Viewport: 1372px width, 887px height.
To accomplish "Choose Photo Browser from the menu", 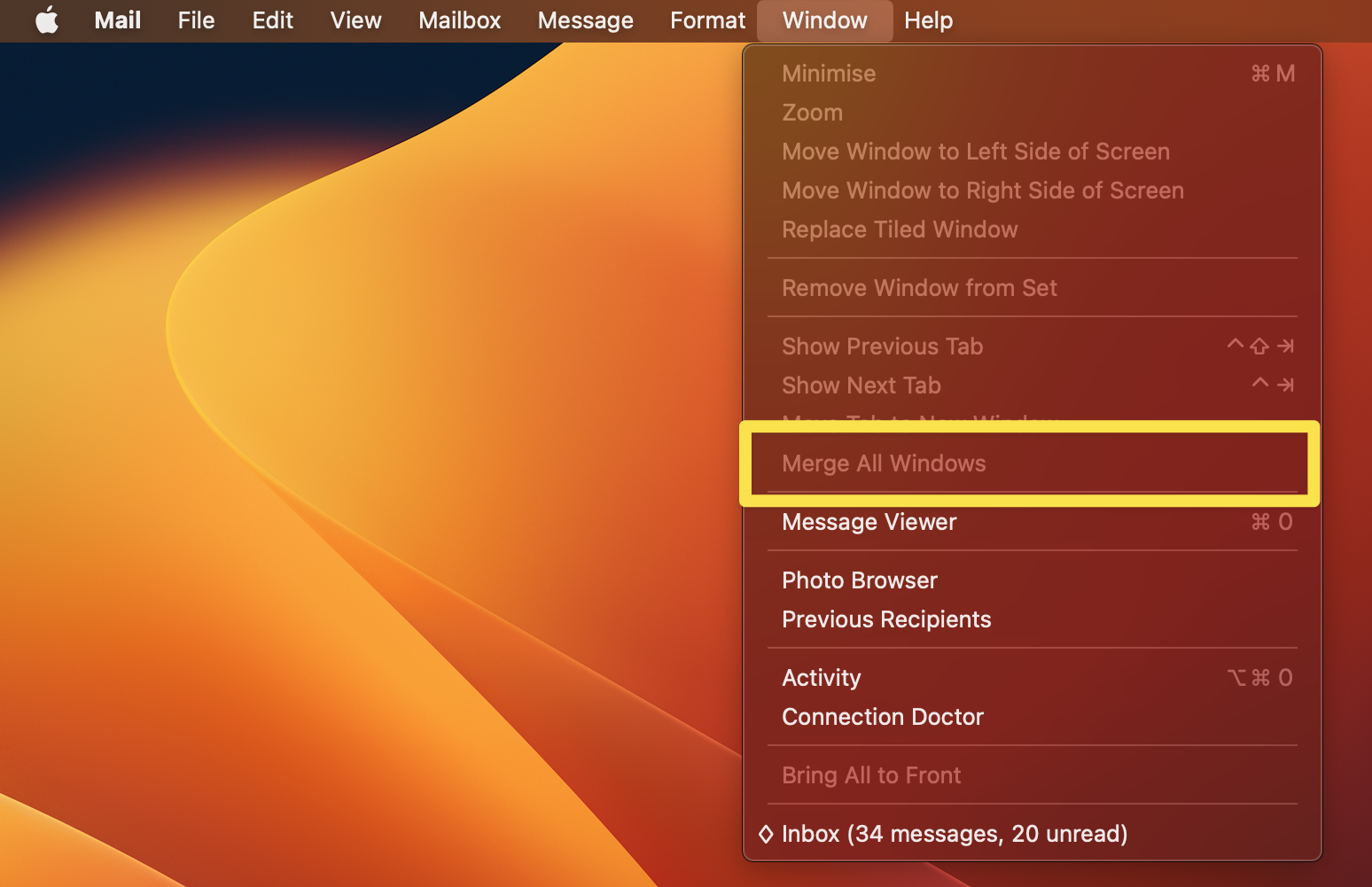I will click(859, 580).
